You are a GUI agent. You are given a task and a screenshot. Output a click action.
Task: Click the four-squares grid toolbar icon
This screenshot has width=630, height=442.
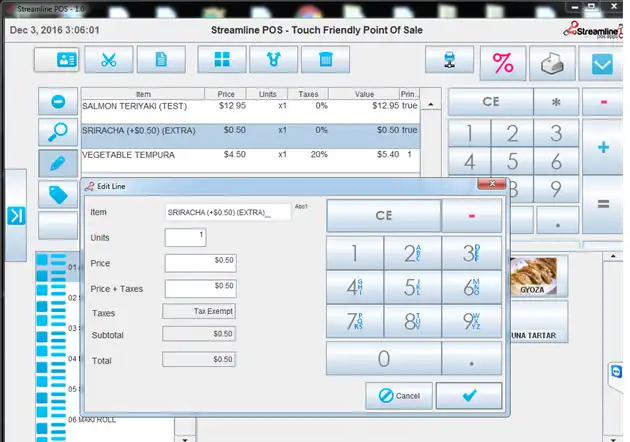(x=222, y=59)
